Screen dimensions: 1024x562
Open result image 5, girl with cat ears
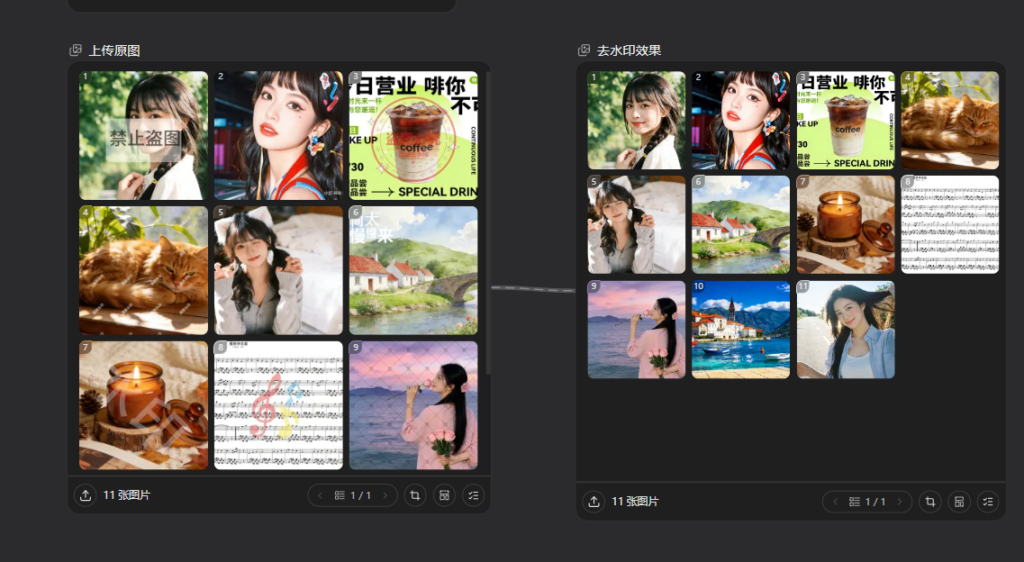[637, 225]
